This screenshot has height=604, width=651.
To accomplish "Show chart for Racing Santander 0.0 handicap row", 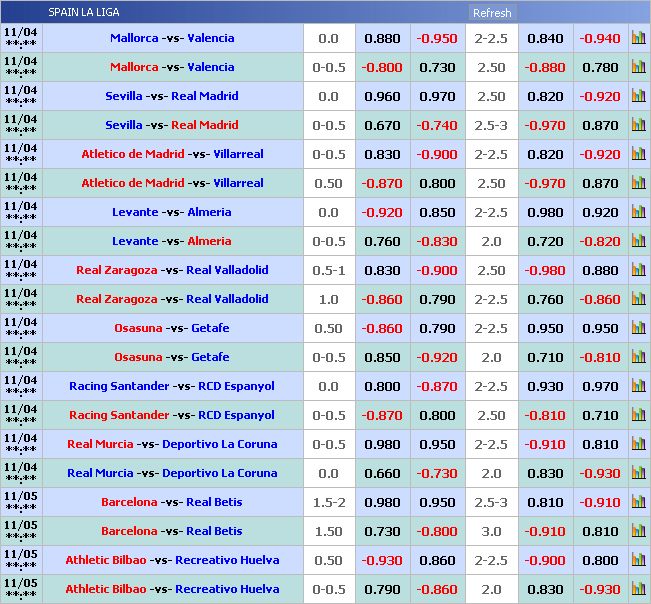I will point(638,386).
